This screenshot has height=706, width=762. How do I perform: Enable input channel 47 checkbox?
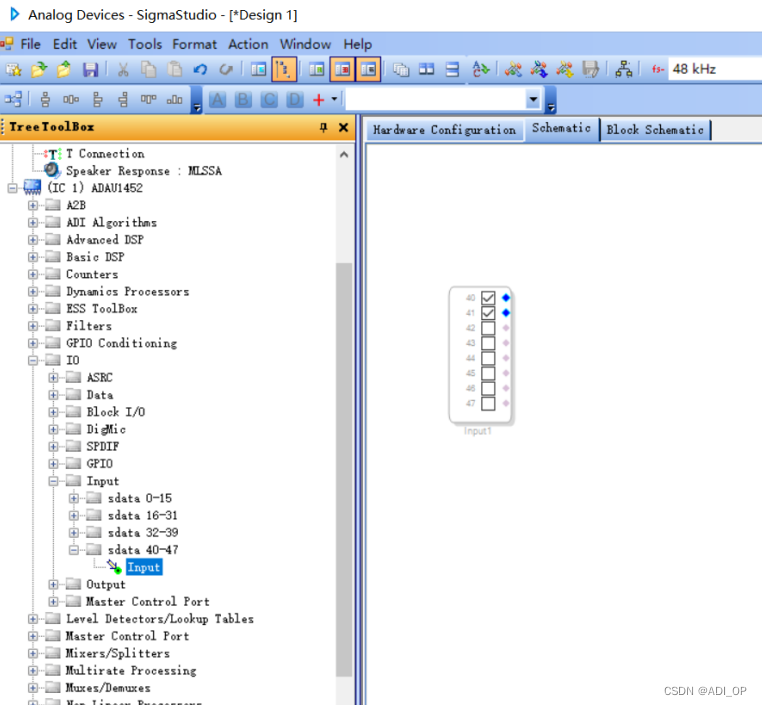point(488,403)
